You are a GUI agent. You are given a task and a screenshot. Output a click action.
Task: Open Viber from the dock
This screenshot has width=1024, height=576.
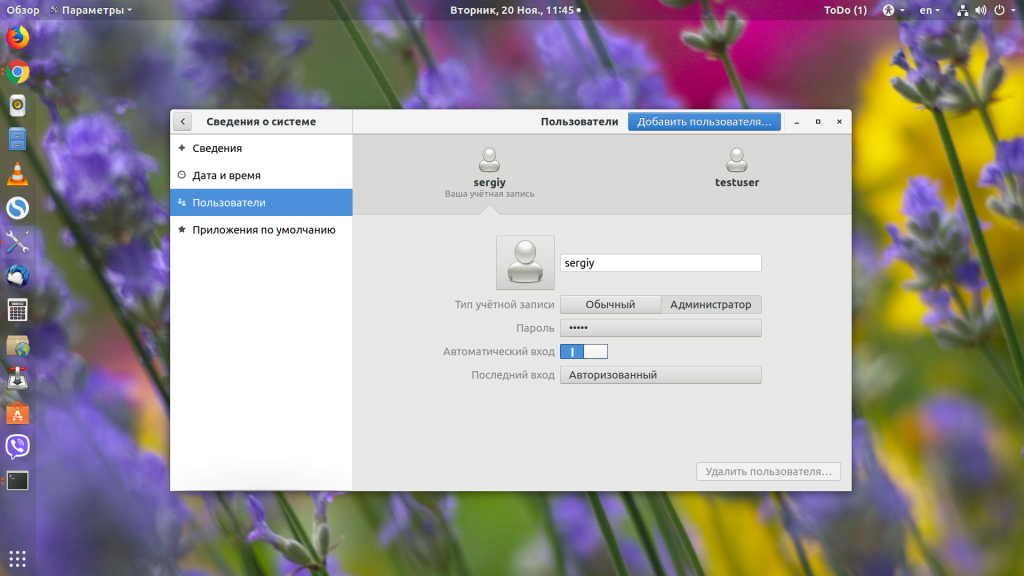[18, 447]
